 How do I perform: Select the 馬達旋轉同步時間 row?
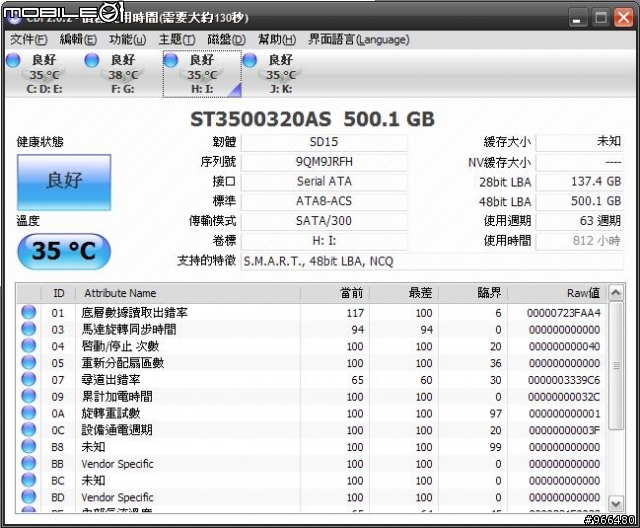point(312,330)
